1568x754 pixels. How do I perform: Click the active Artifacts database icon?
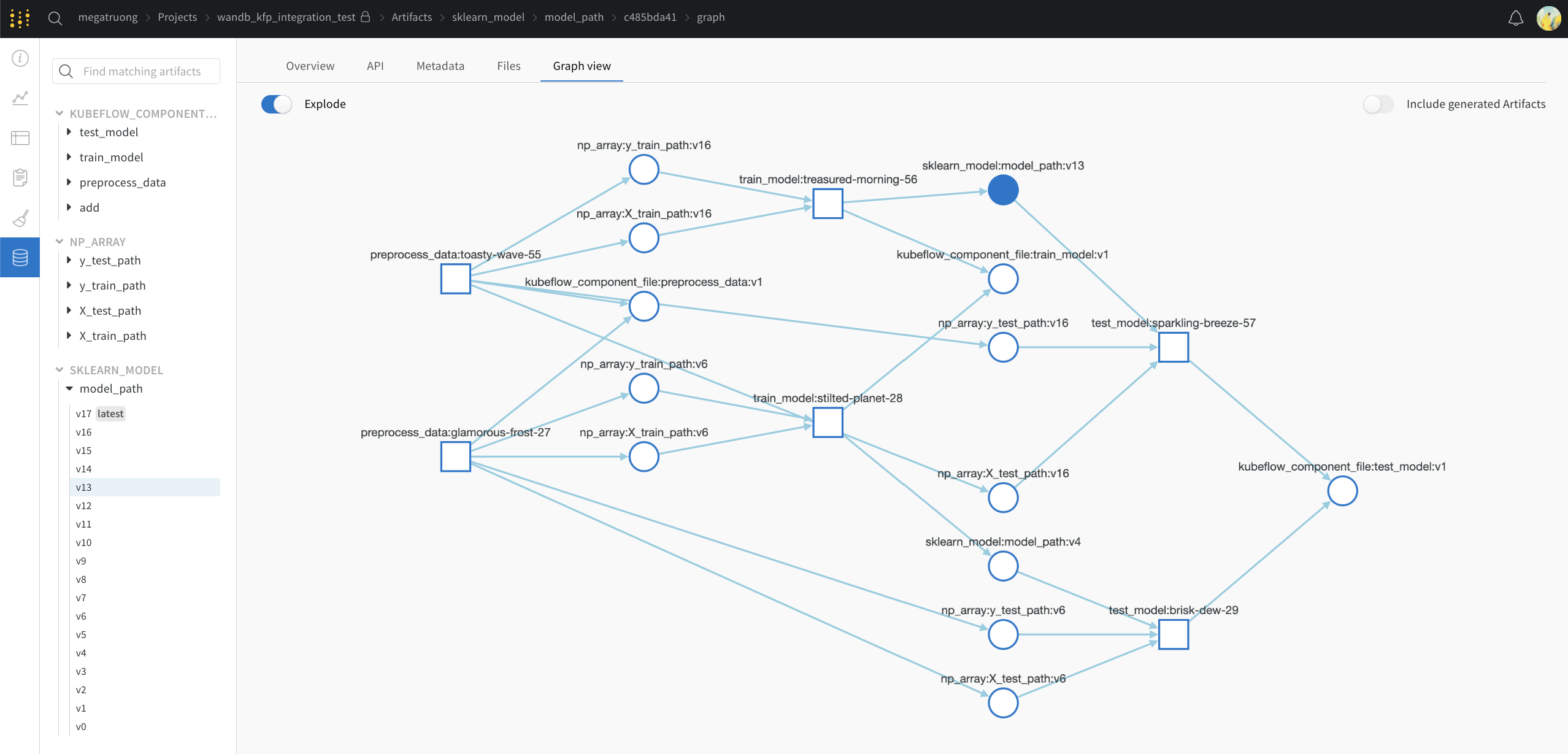point(20,257)
